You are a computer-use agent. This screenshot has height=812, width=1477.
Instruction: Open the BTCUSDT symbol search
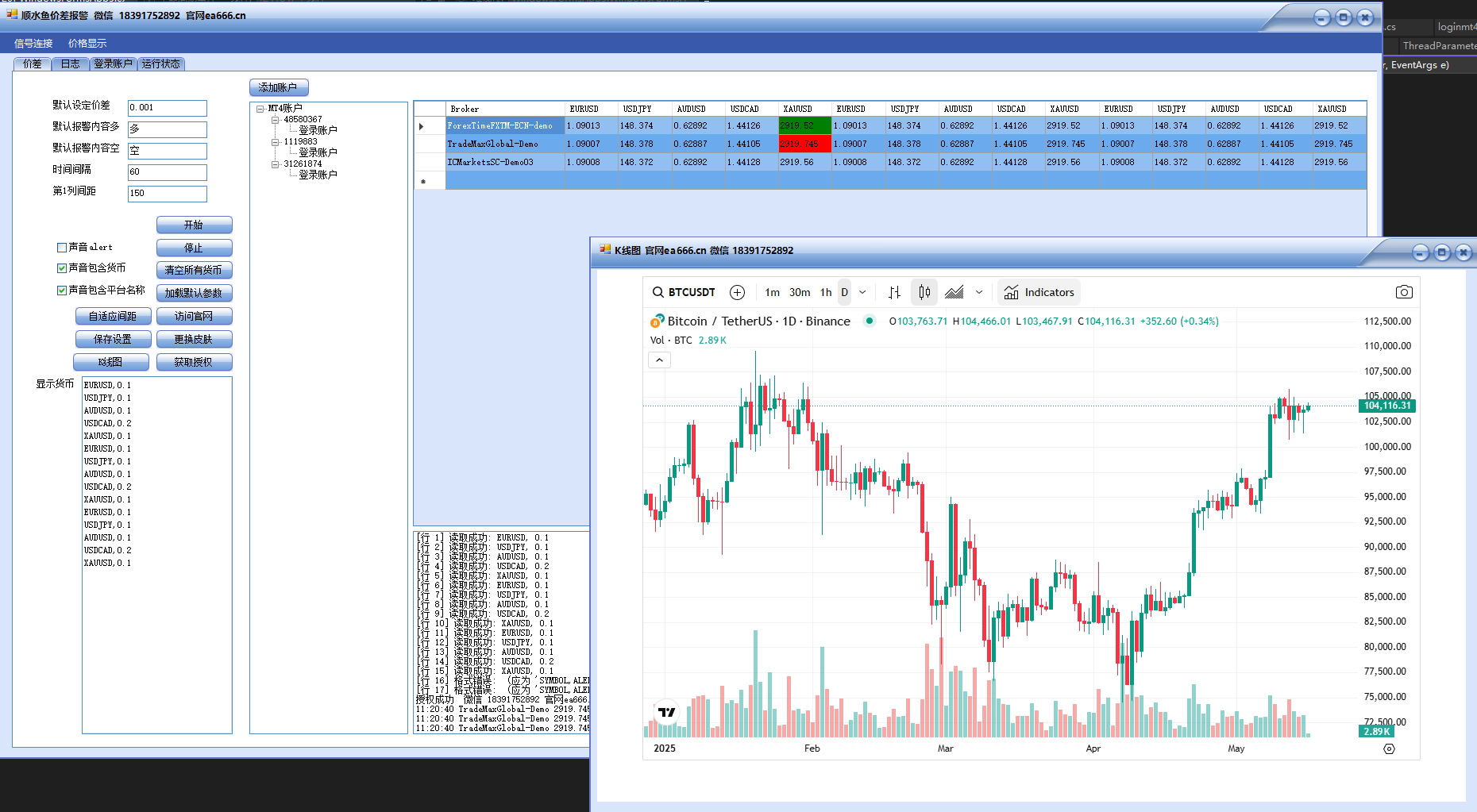[684, 292]
